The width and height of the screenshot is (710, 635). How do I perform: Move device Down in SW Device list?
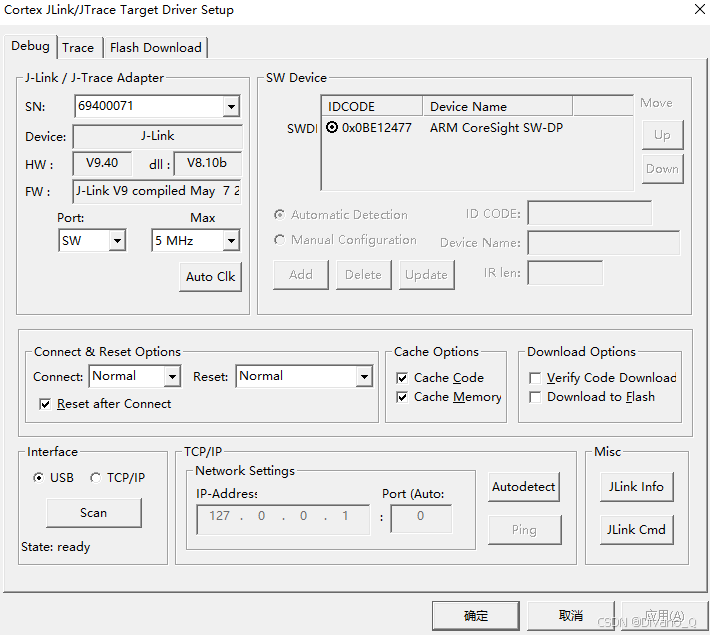click(x=662, y=169)
